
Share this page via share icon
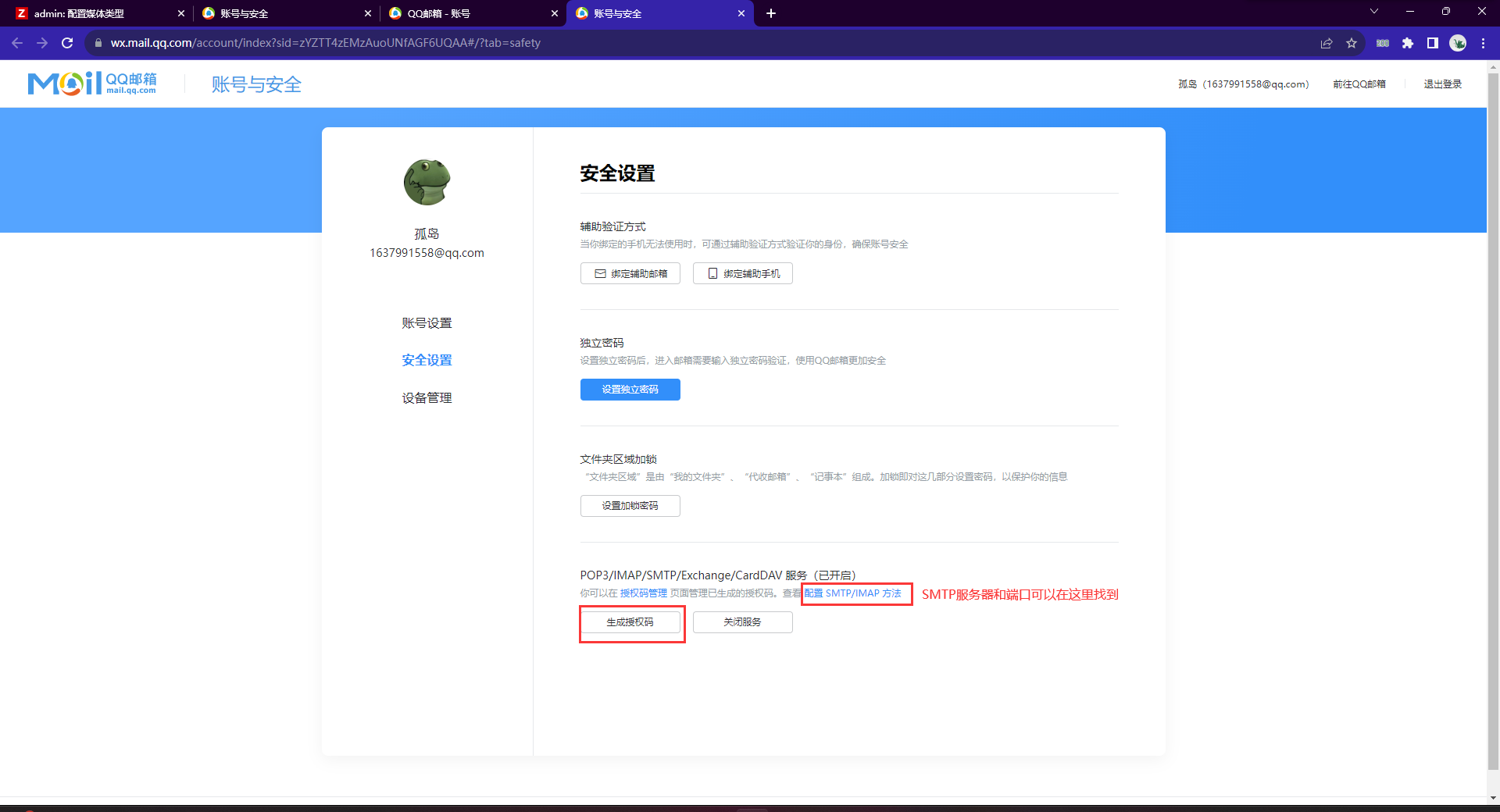pyautogui.click(x=1327, y=43)
